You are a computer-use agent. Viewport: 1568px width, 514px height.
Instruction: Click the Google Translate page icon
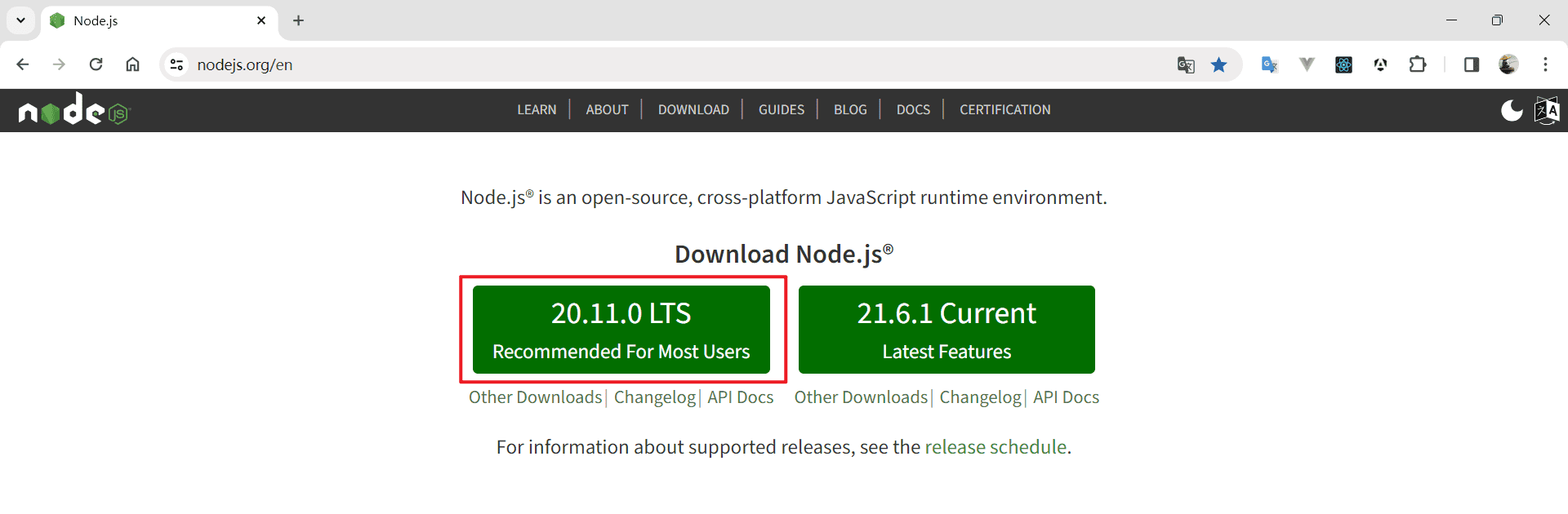point(1186,64)
